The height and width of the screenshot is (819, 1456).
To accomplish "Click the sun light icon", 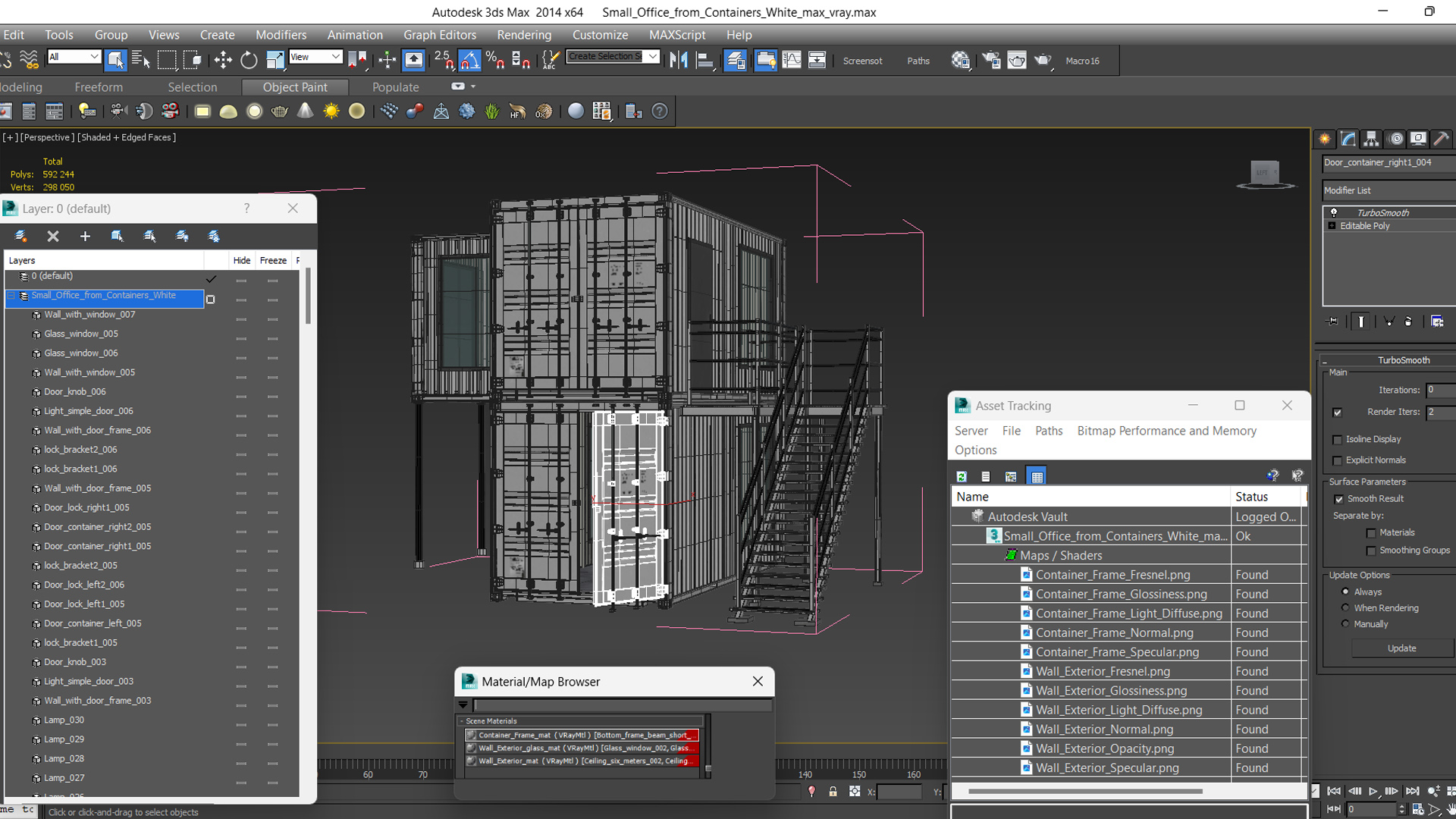I will (x=331, y=111).
